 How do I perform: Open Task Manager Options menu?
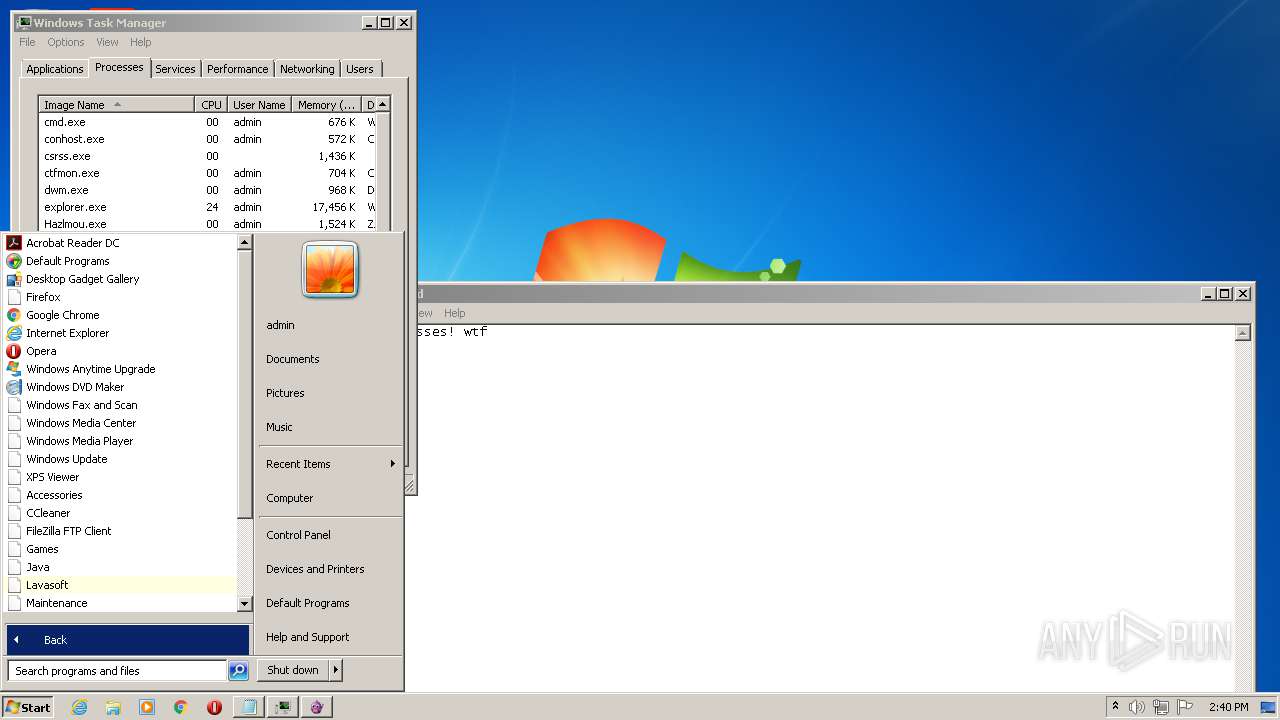pos(66,42)
